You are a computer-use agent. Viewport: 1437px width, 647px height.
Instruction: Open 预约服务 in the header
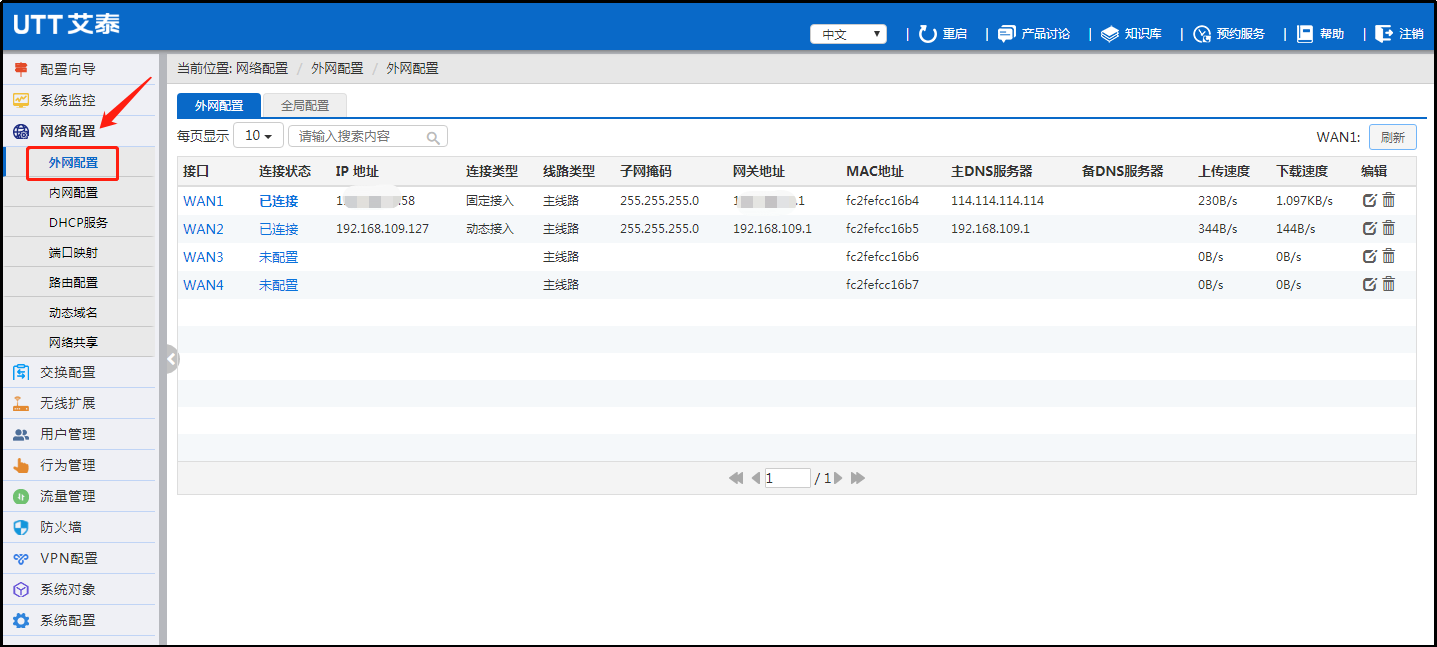[1229, 34]
